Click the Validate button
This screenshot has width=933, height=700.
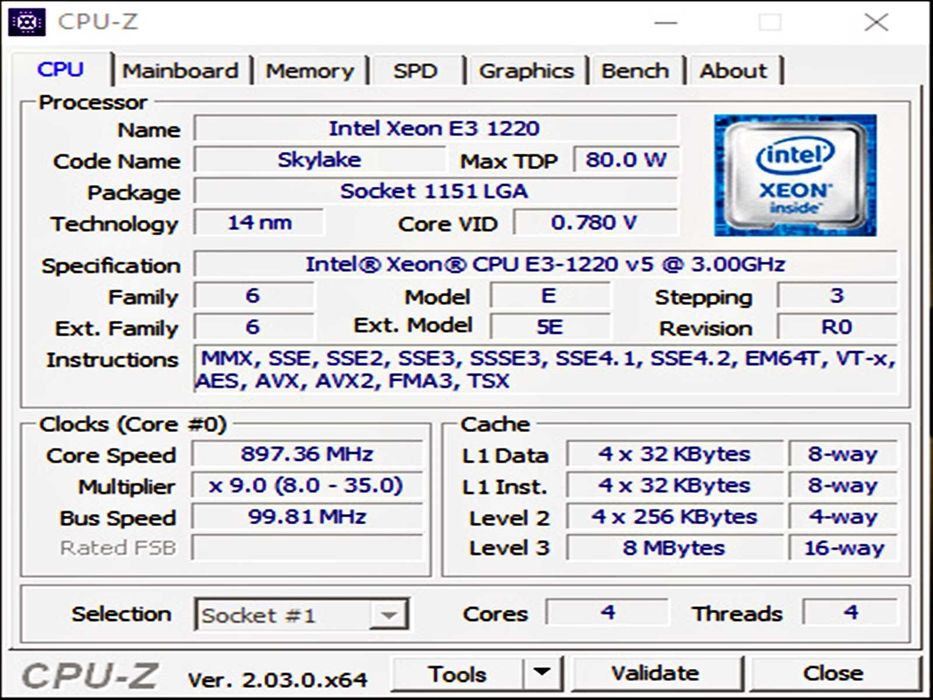coord(655,673)
